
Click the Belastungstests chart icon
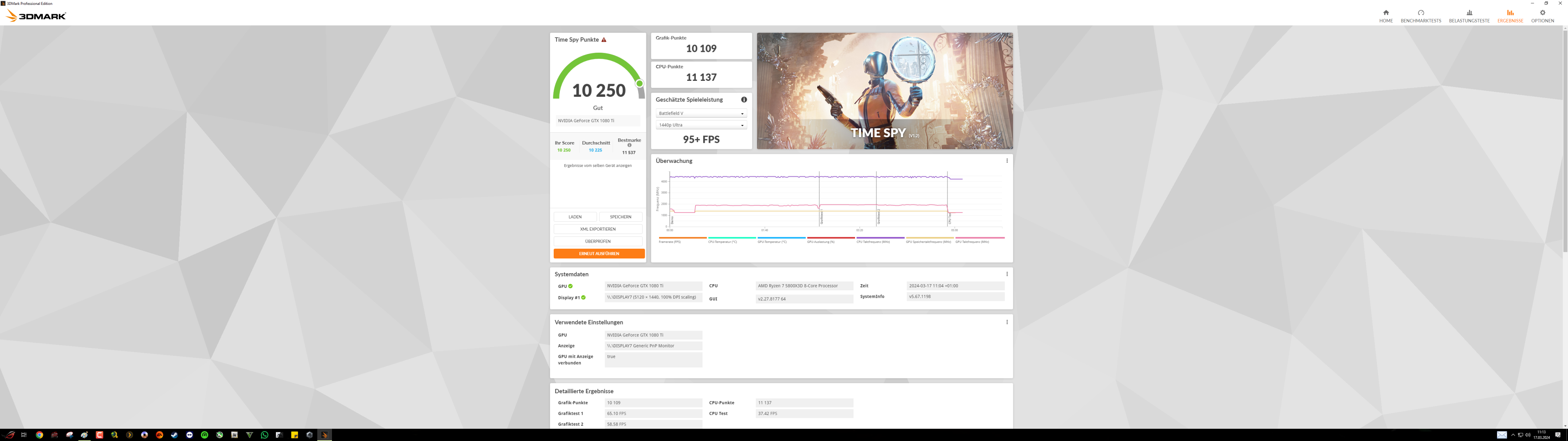click(1469, 13)
